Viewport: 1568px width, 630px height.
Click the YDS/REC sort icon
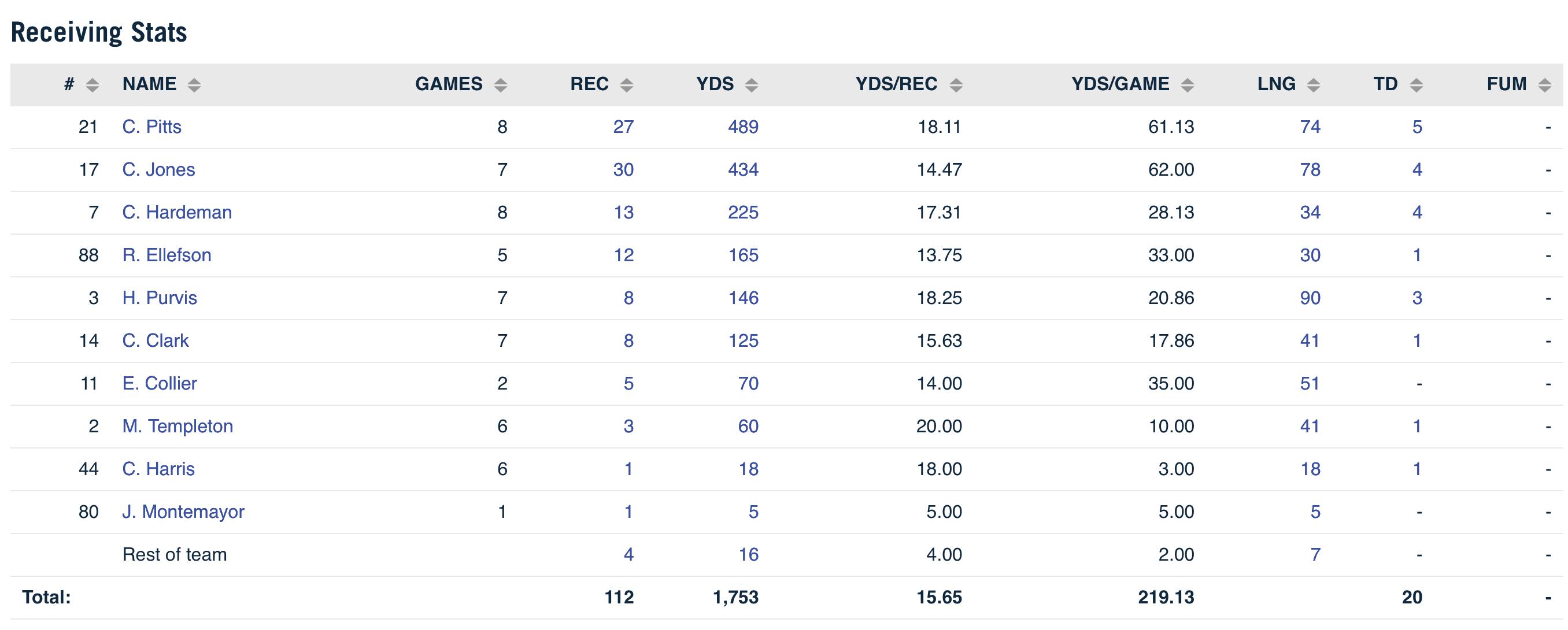tap(956, 84)
